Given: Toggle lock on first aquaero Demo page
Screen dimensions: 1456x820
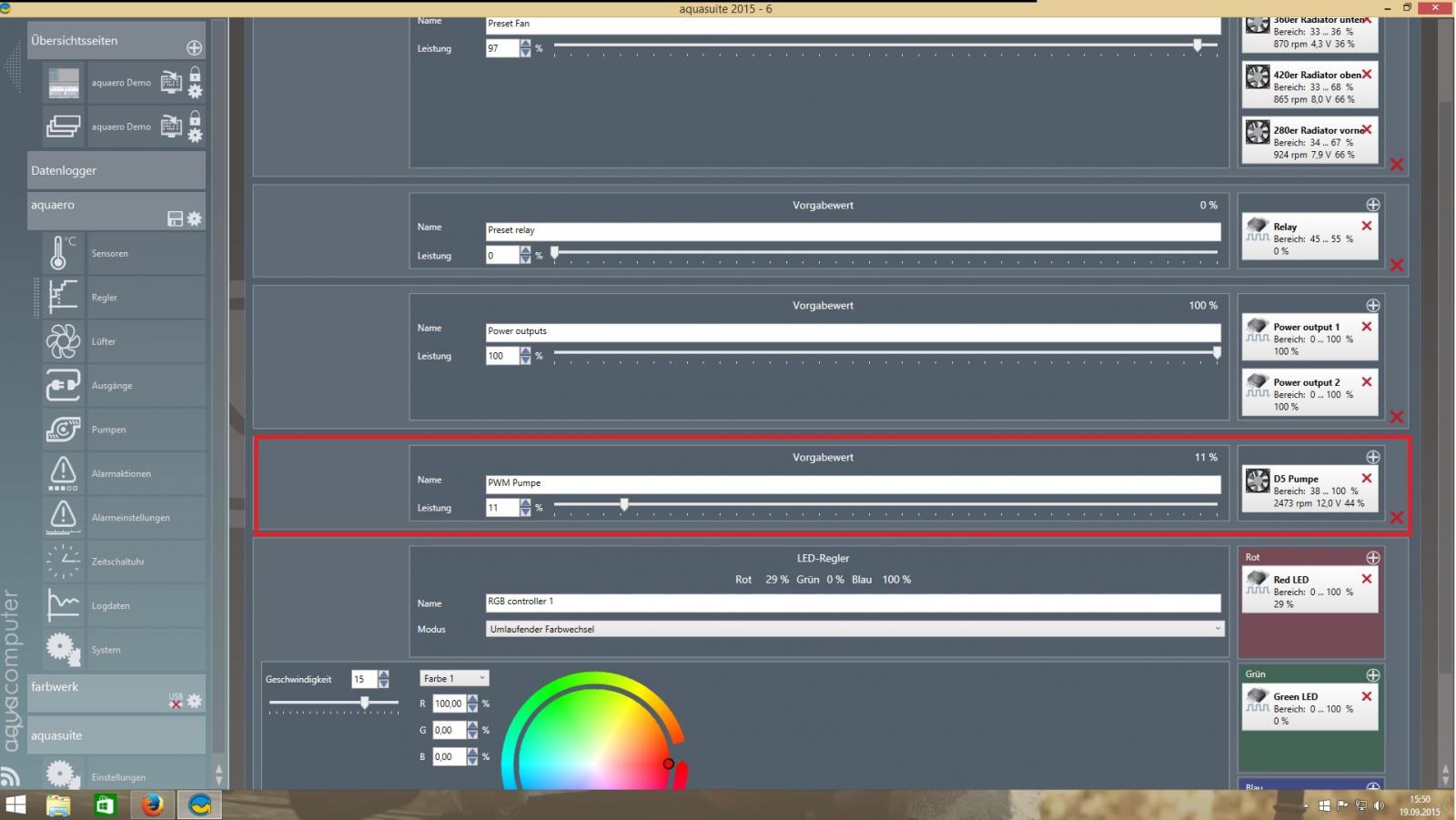Looking at the screenshot, I should (x=195, y=74).
